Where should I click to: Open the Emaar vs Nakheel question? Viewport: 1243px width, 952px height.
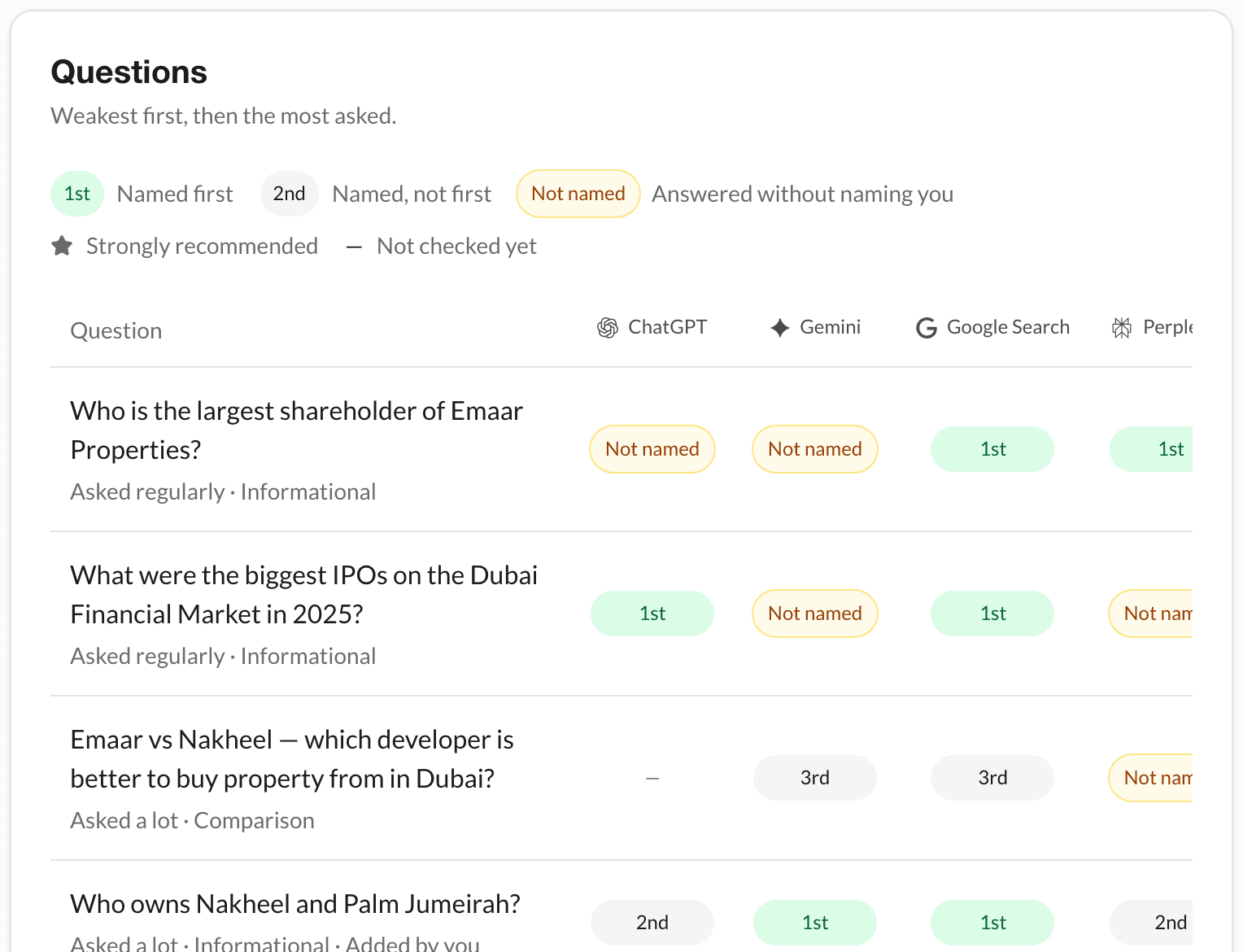tap(292, 759)
